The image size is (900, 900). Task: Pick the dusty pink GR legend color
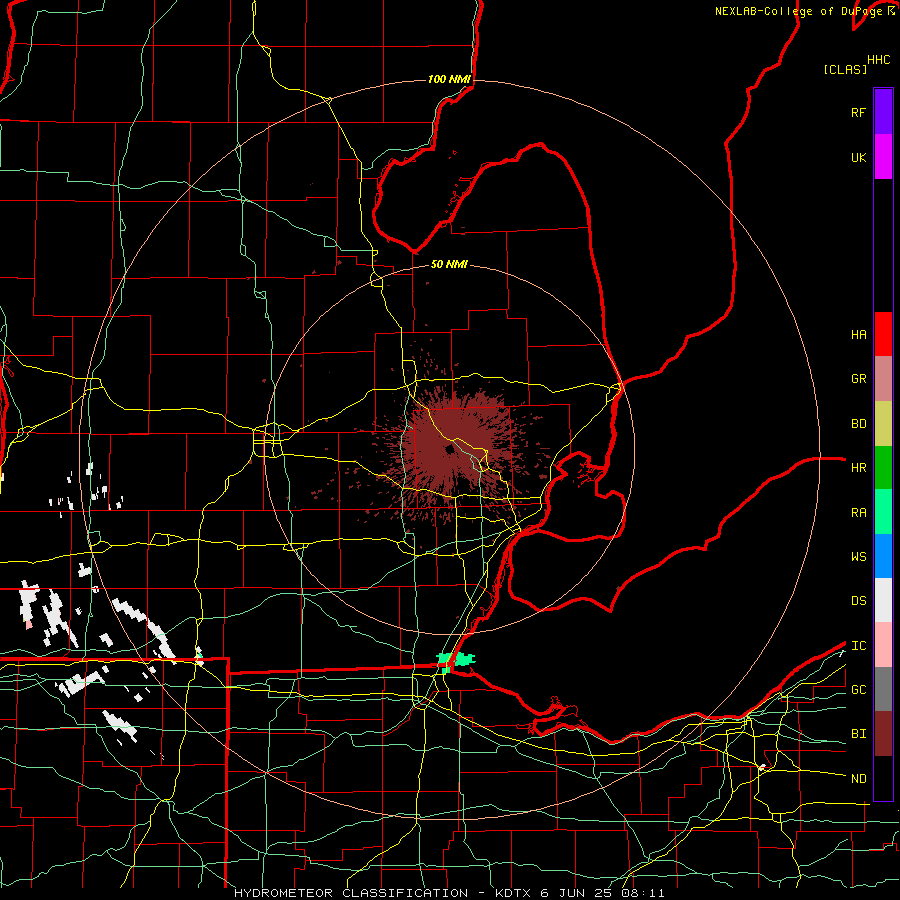[x=883, y=379]
